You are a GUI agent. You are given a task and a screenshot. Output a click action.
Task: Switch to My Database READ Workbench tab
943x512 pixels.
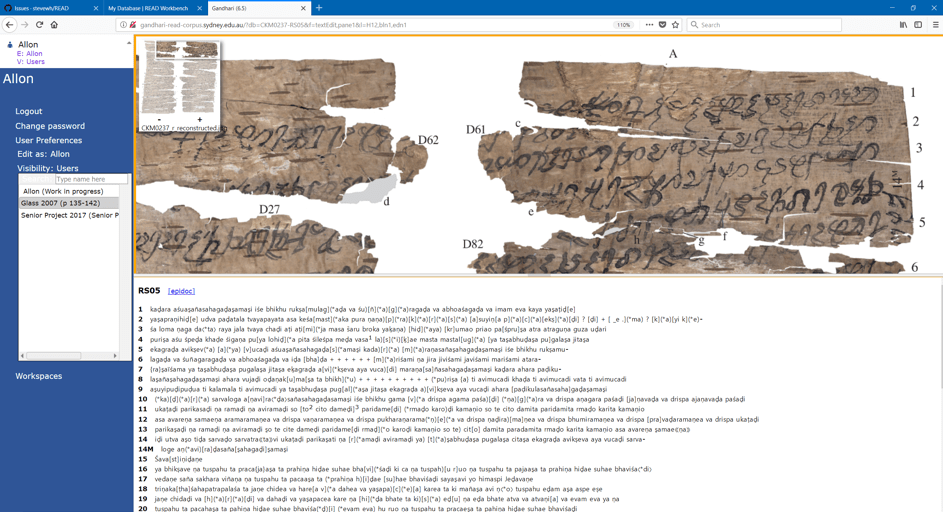148,8
